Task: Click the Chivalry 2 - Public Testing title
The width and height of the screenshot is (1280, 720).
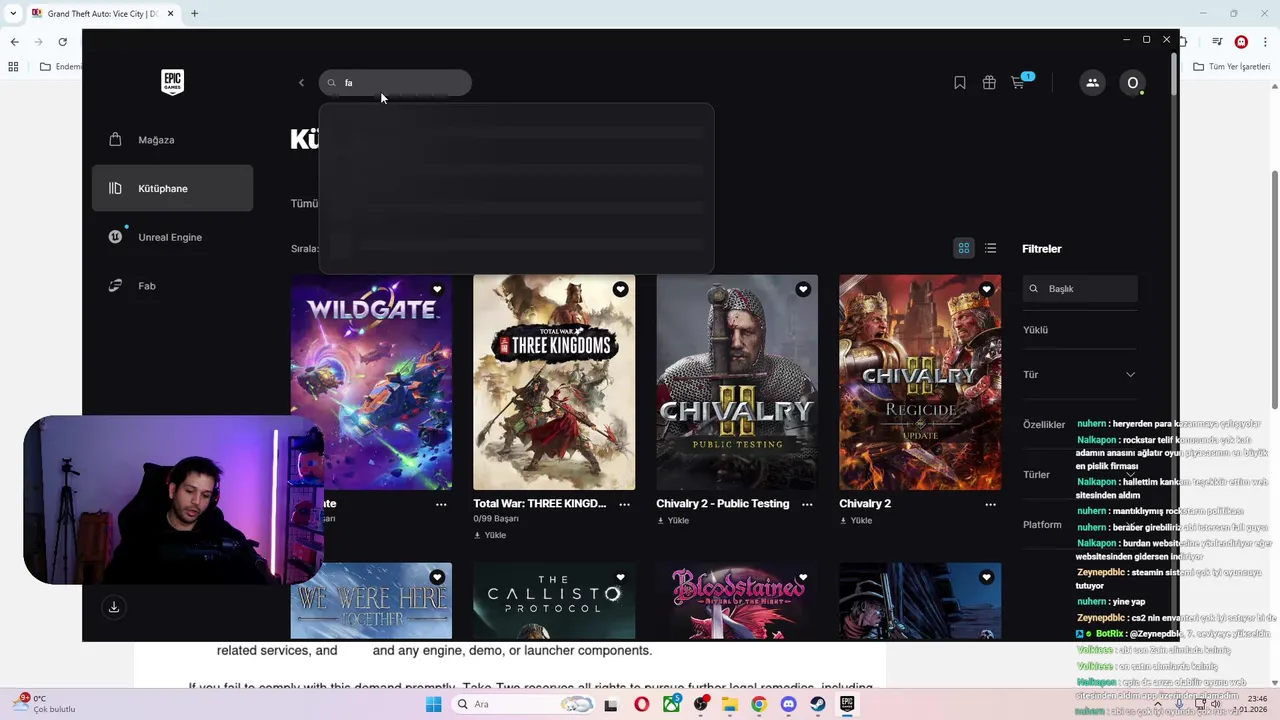Action: tap(723, 504)
